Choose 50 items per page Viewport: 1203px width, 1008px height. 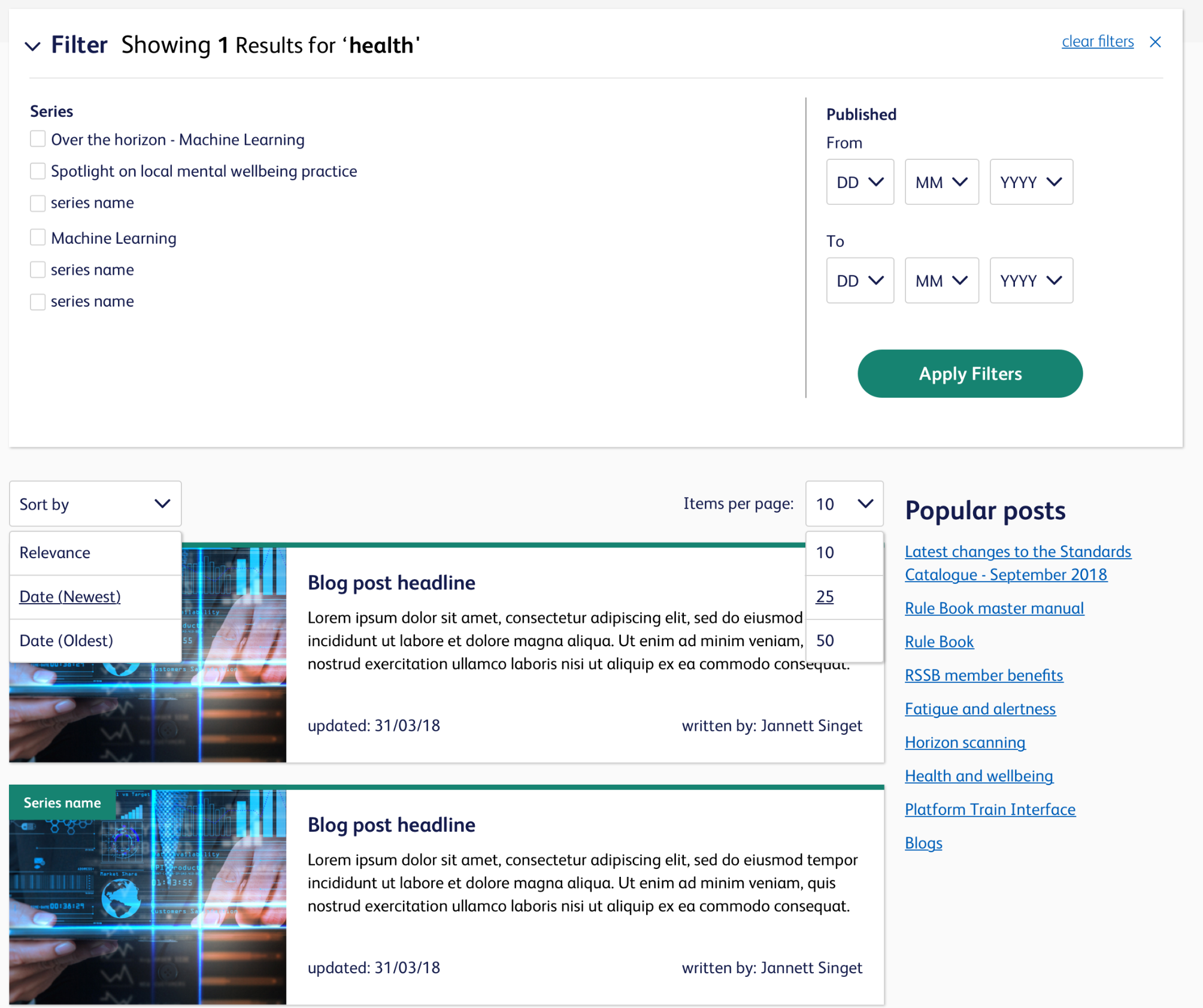pyautogui.click(x=825, y=641)
